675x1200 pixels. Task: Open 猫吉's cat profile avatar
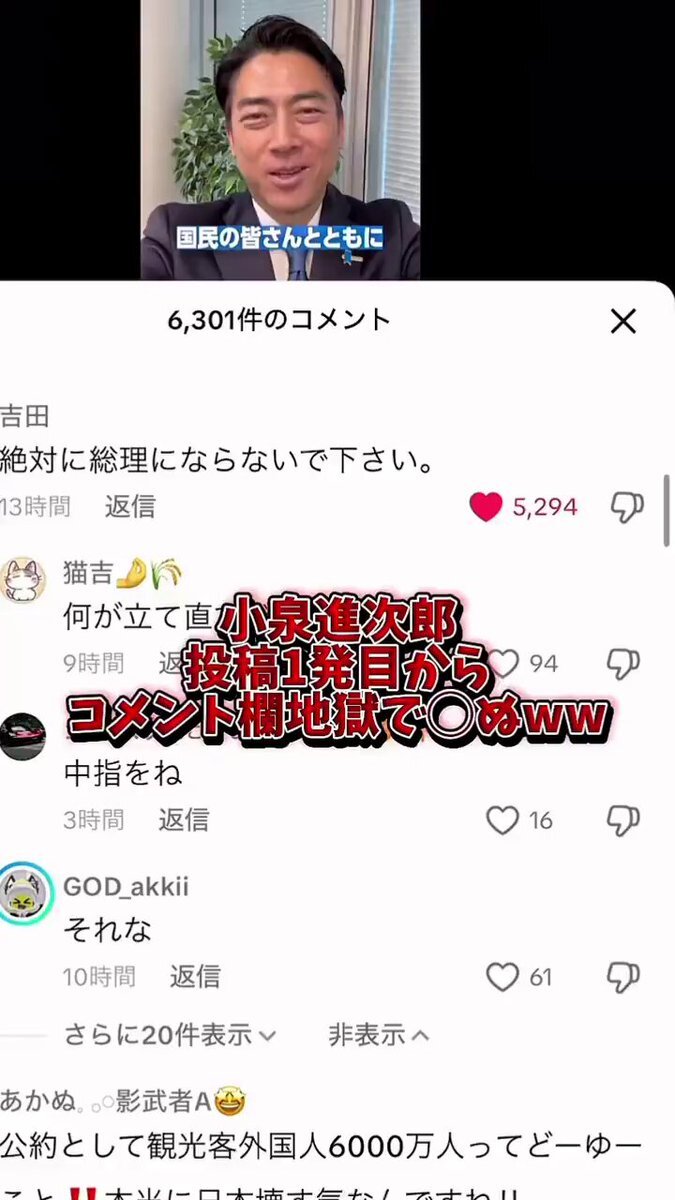coord(22,580)
